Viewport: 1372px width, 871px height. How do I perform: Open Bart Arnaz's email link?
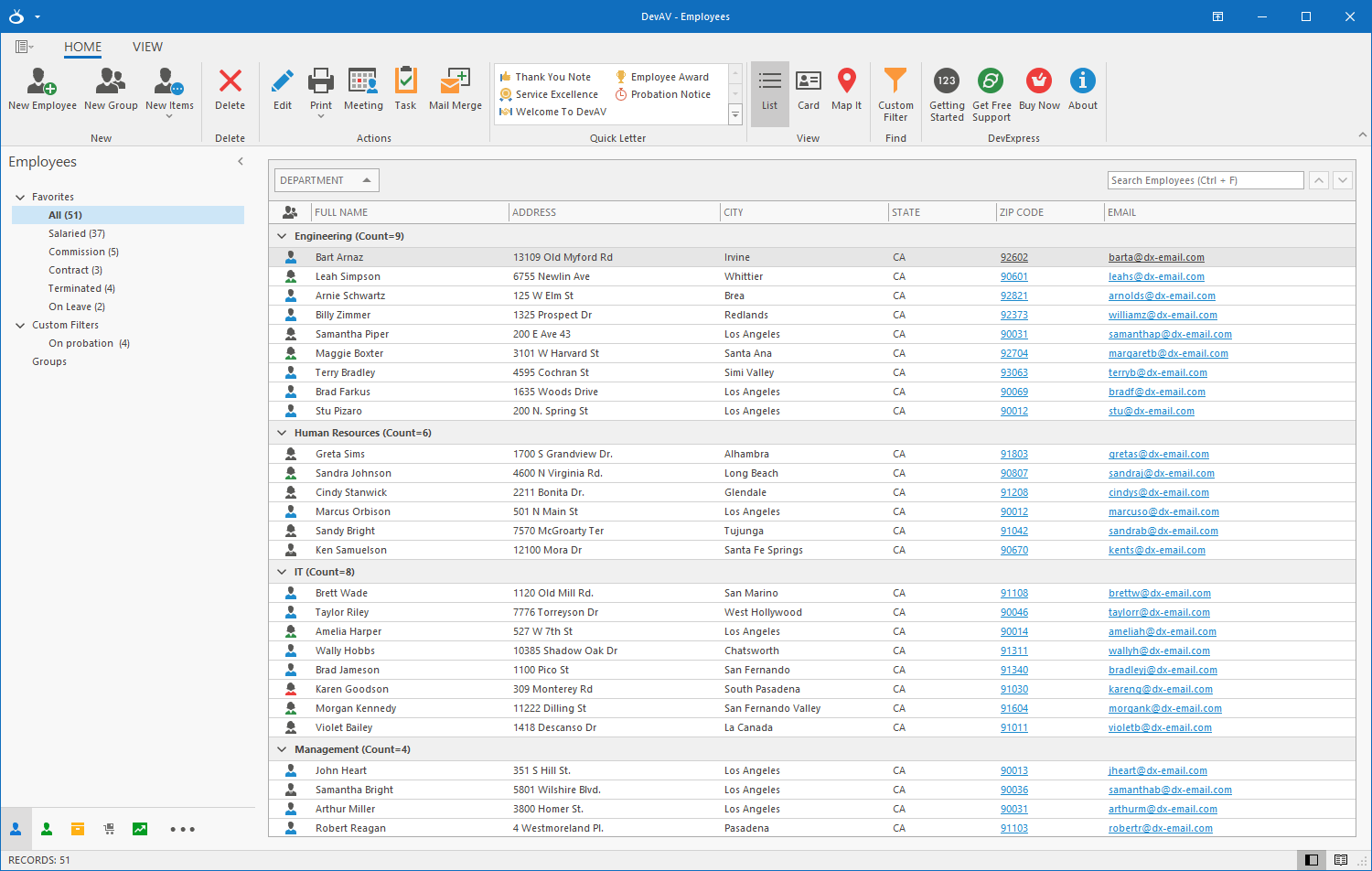coord(1156,257)
